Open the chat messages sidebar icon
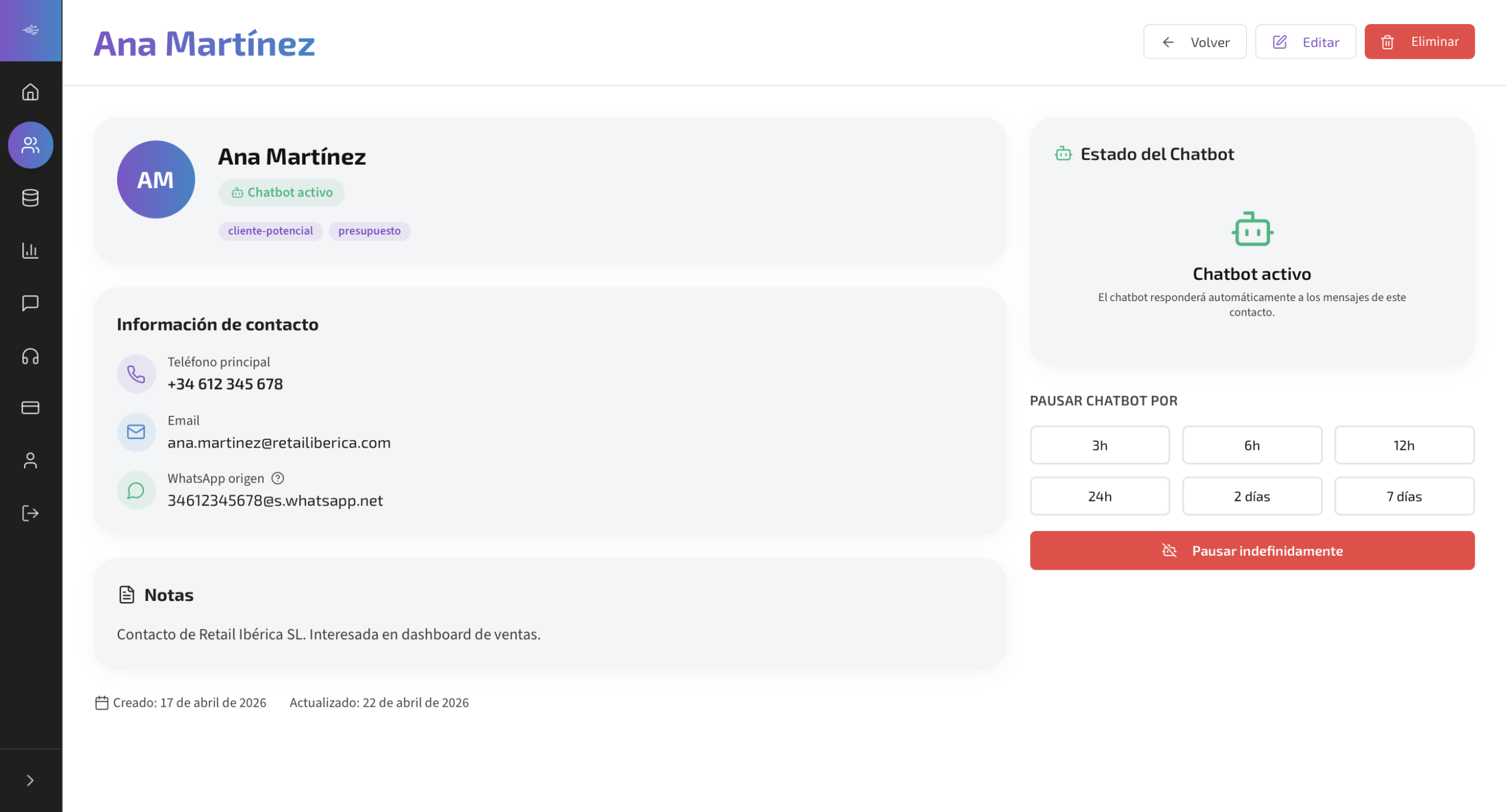 [x=31, y=303]
